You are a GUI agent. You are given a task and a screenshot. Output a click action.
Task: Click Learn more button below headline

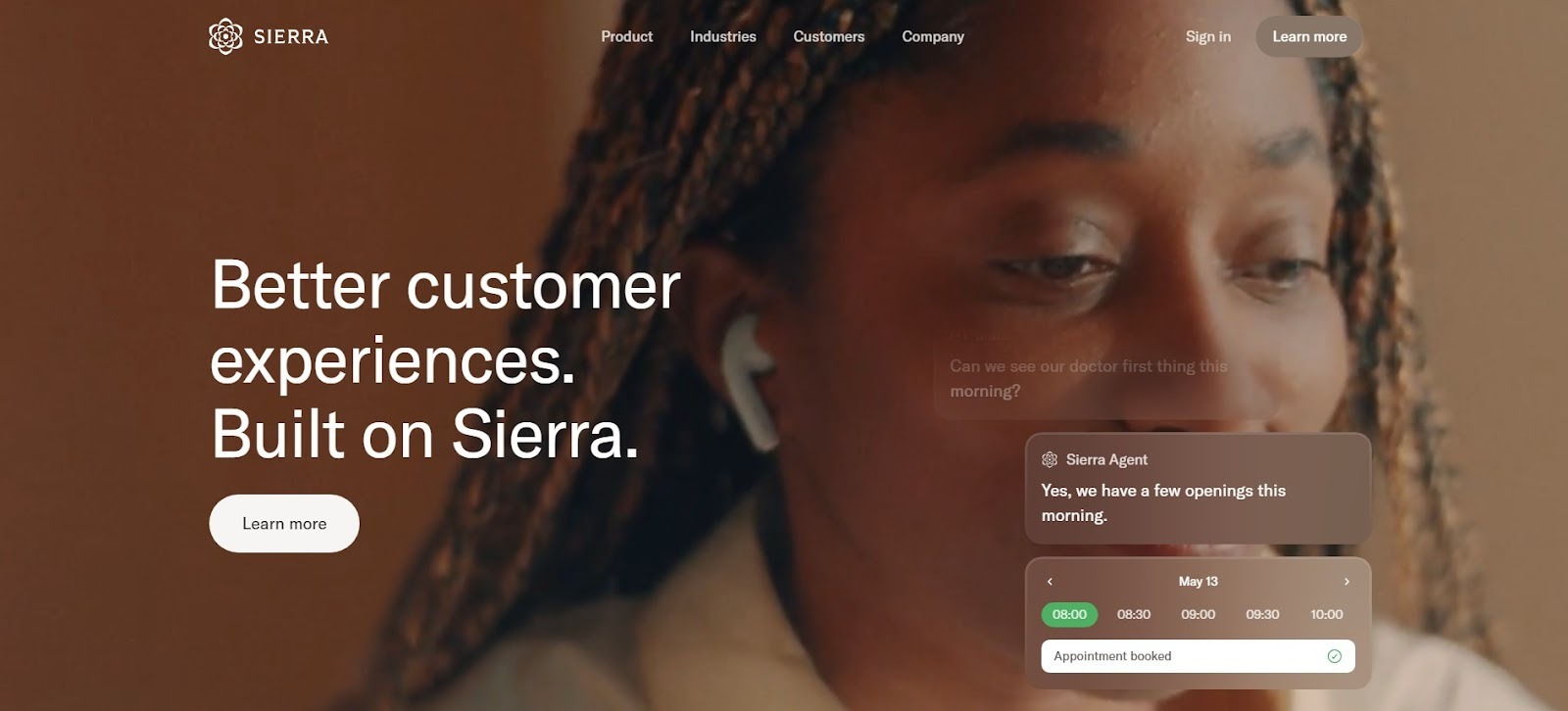284,524
